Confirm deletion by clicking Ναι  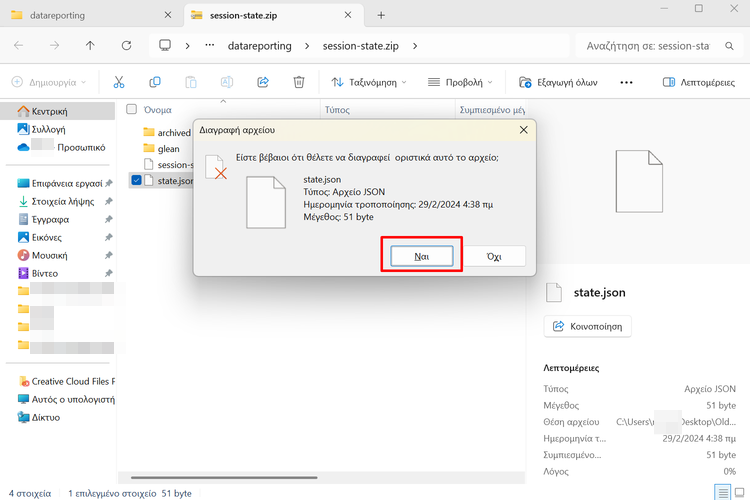(x=421, y=256)
